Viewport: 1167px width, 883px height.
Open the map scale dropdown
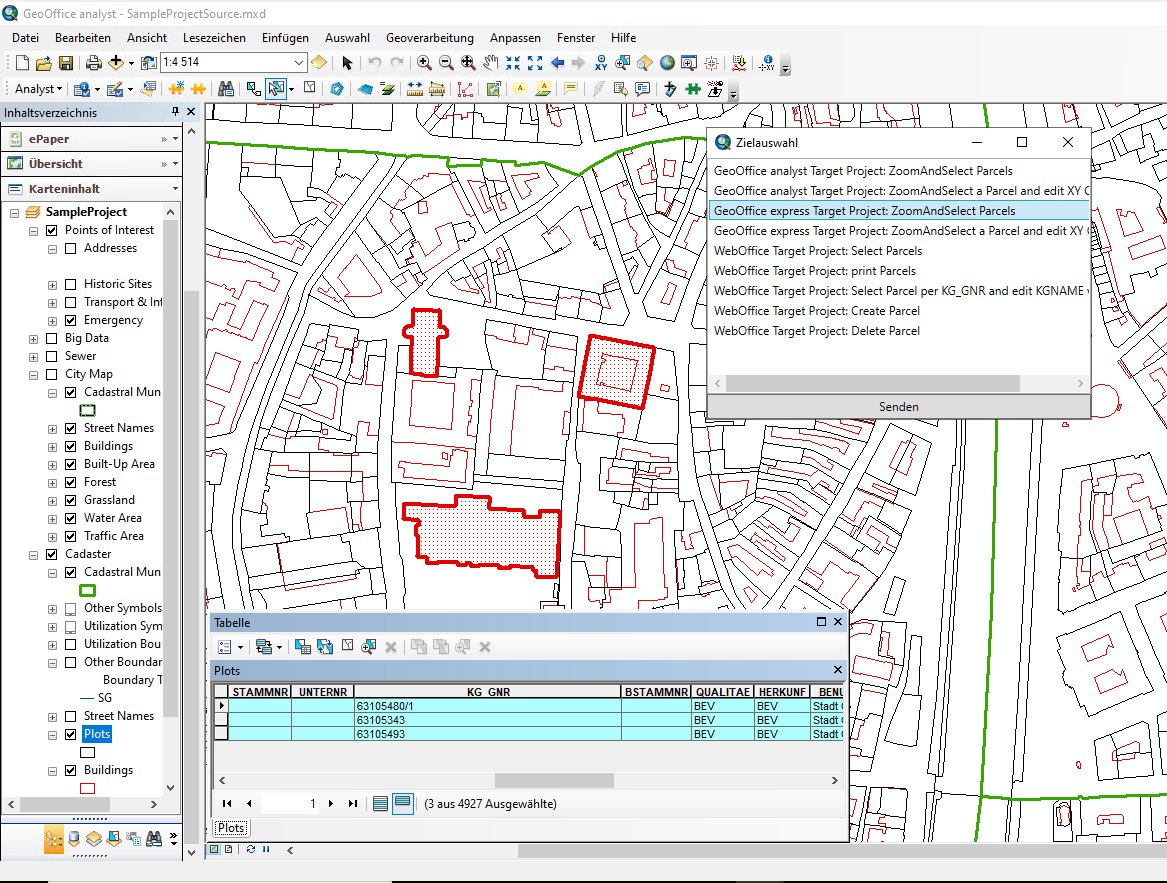(297, 63)
